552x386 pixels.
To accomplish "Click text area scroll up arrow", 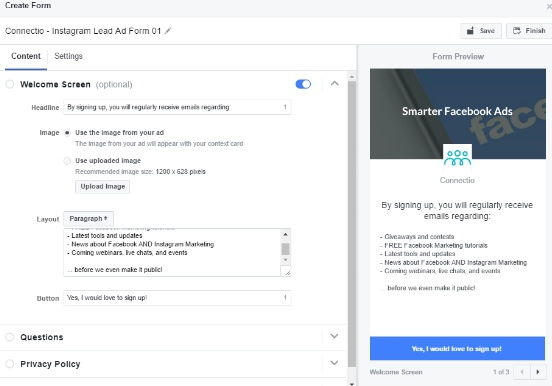I will tap(286, 234).
